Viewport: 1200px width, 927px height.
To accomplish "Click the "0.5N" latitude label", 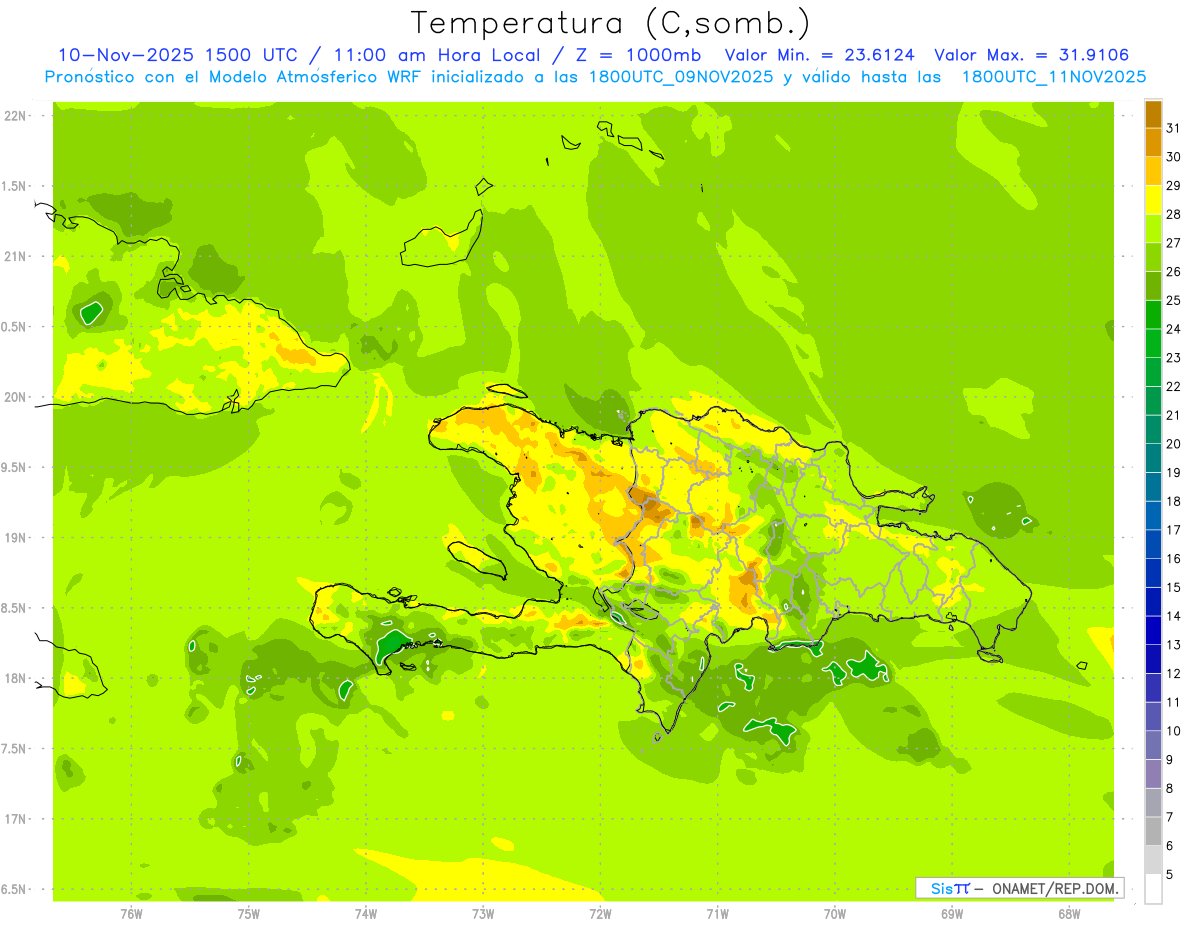I will (x=14, y=327).
